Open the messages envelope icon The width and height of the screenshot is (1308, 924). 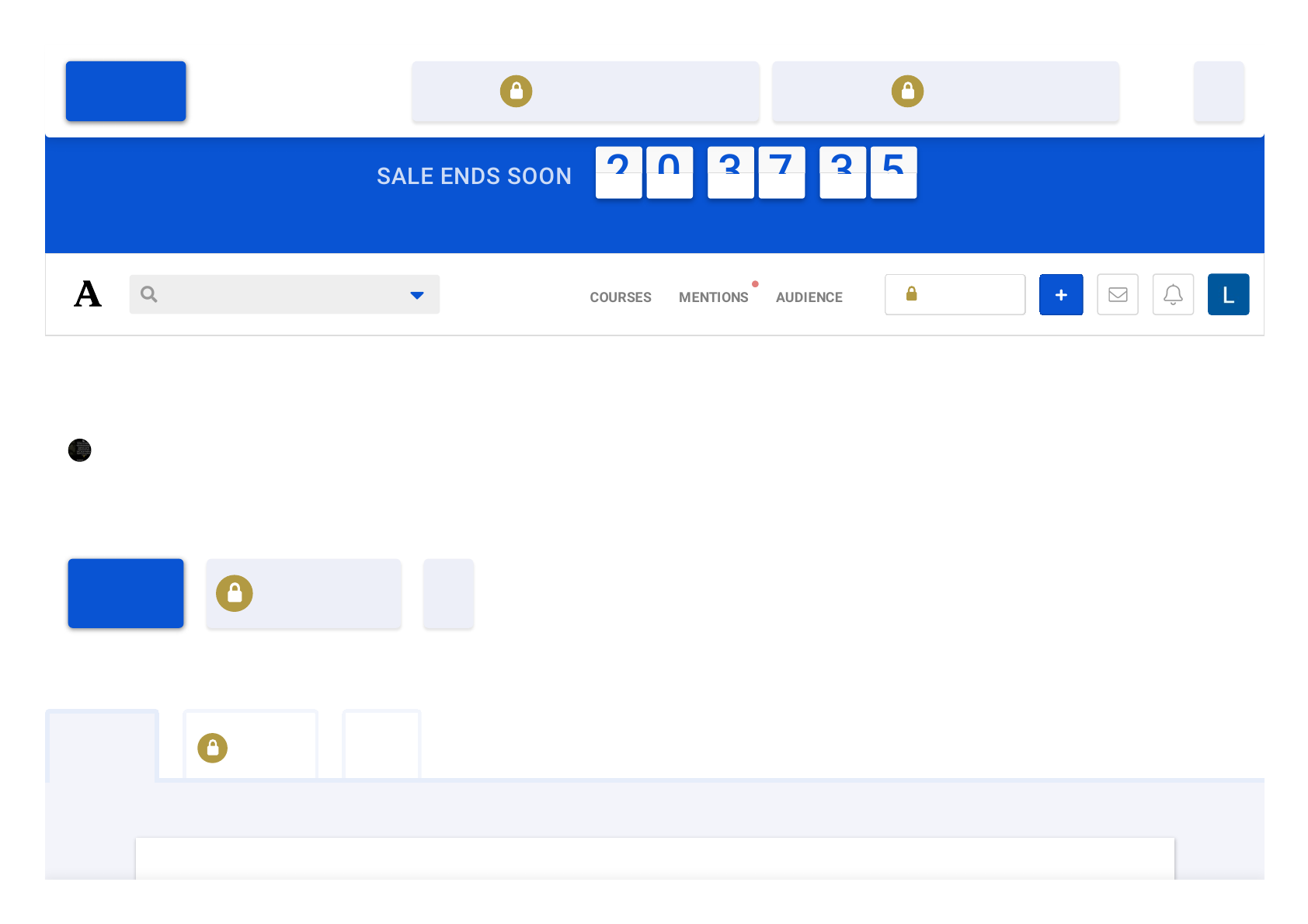tap(1118, 294)
